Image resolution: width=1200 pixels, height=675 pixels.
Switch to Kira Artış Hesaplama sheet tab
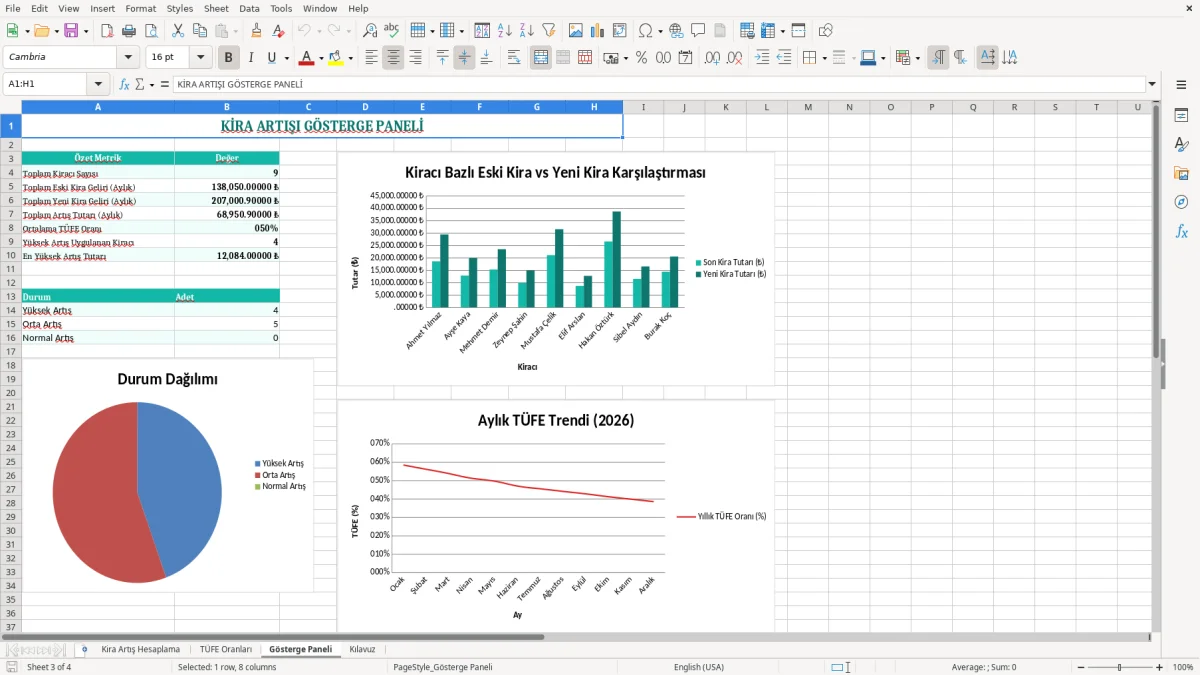140,649
